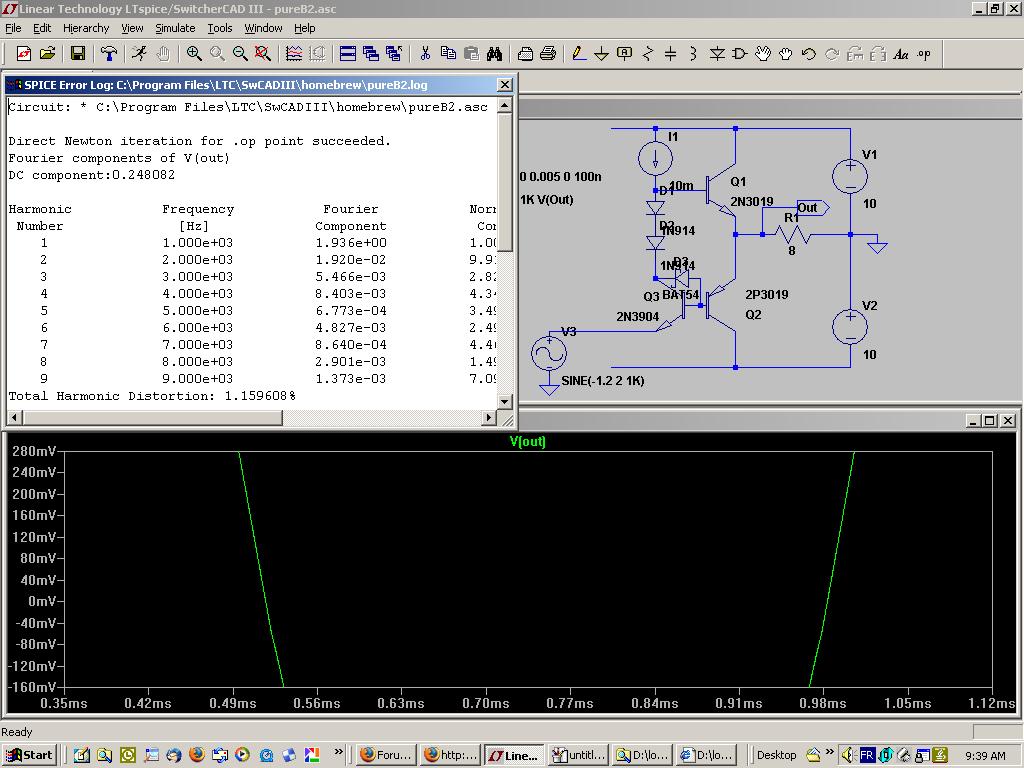Screen dimensions: 1024x768
Task: Click the Text 'Aa' tool
Action: tap(901, 54)
